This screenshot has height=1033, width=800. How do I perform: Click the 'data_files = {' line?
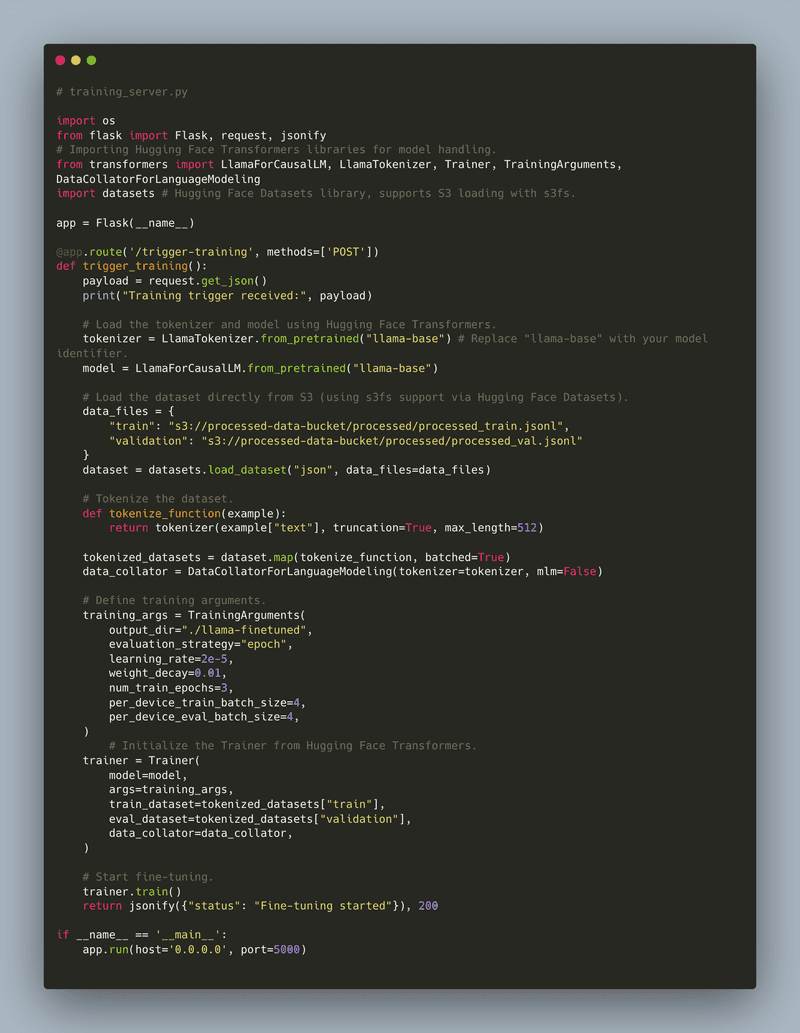coord(129,412)
